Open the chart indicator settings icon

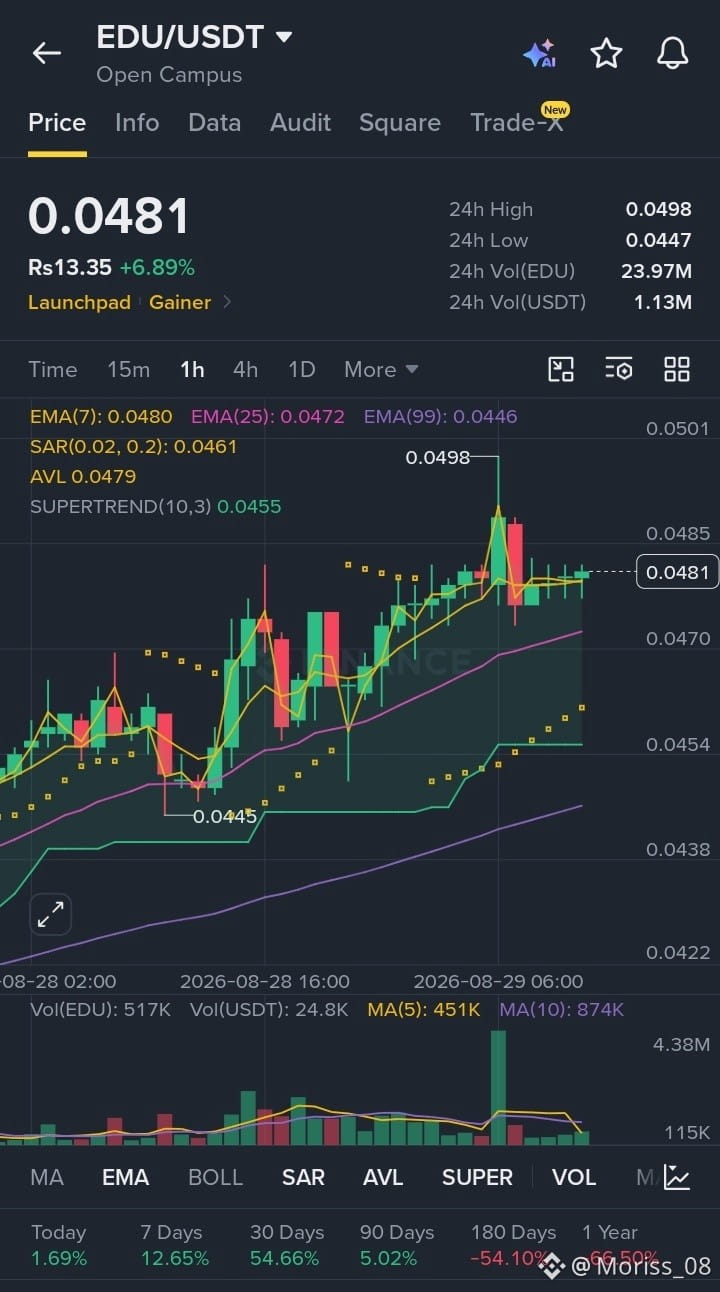click(x=619, y=369)
